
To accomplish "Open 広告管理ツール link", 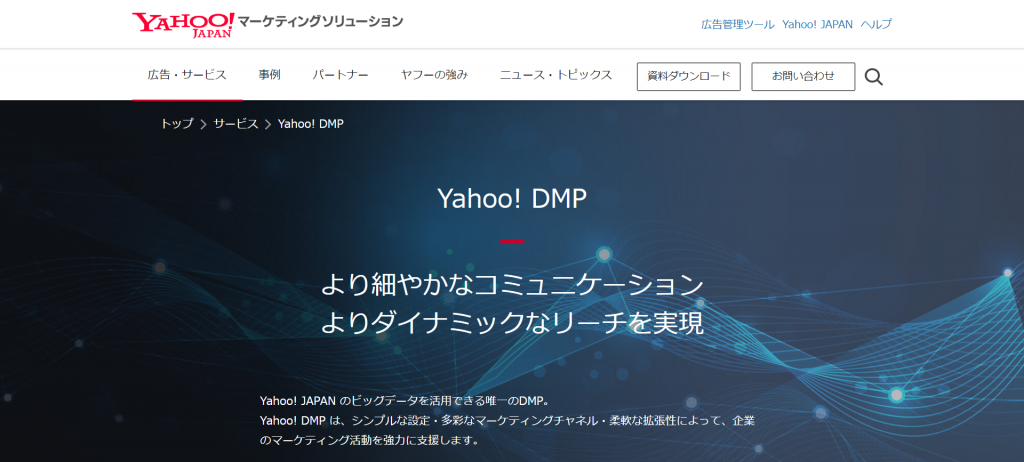I will pos(738,24).
